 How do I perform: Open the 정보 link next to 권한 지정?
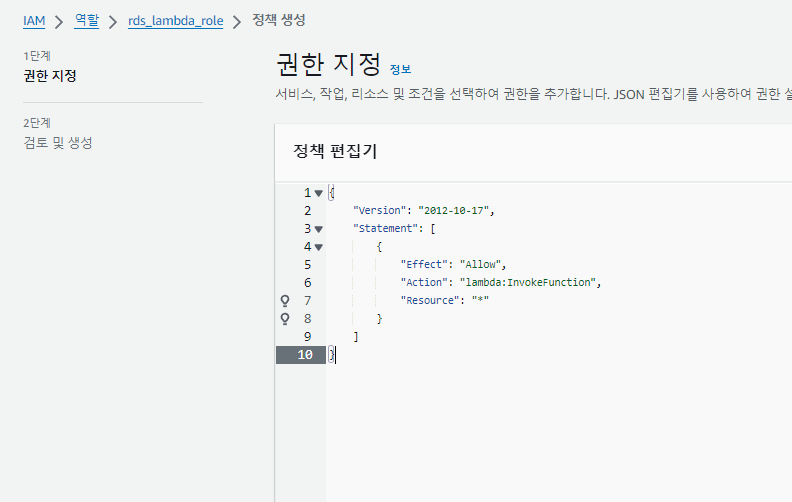[400, 70]
